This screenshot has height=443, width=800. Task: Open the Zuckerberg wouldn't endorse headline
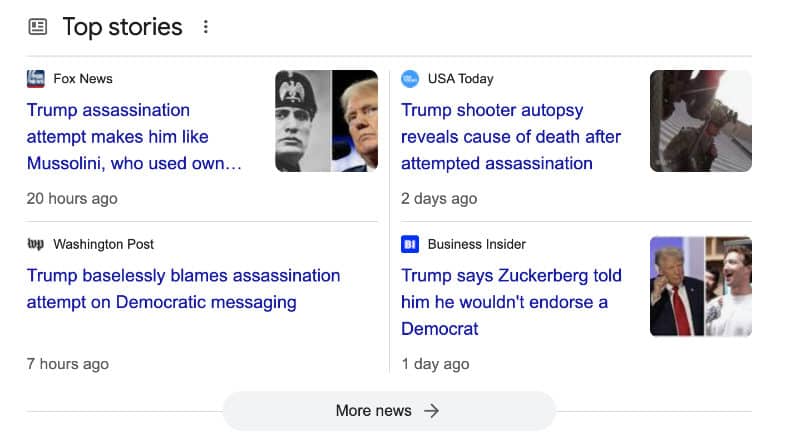click(x=511, y=302)
